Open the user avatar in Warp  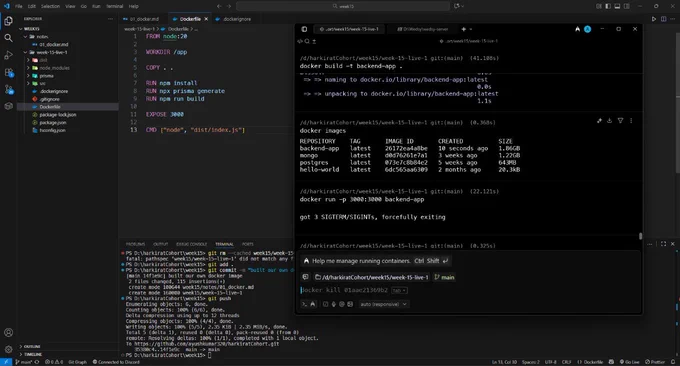(588, 29)
